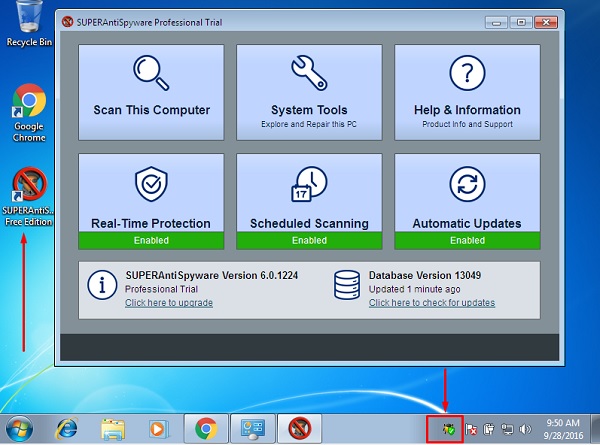Click SUPERAntiSpyware title bar logo icon

[x=67, y=22]
